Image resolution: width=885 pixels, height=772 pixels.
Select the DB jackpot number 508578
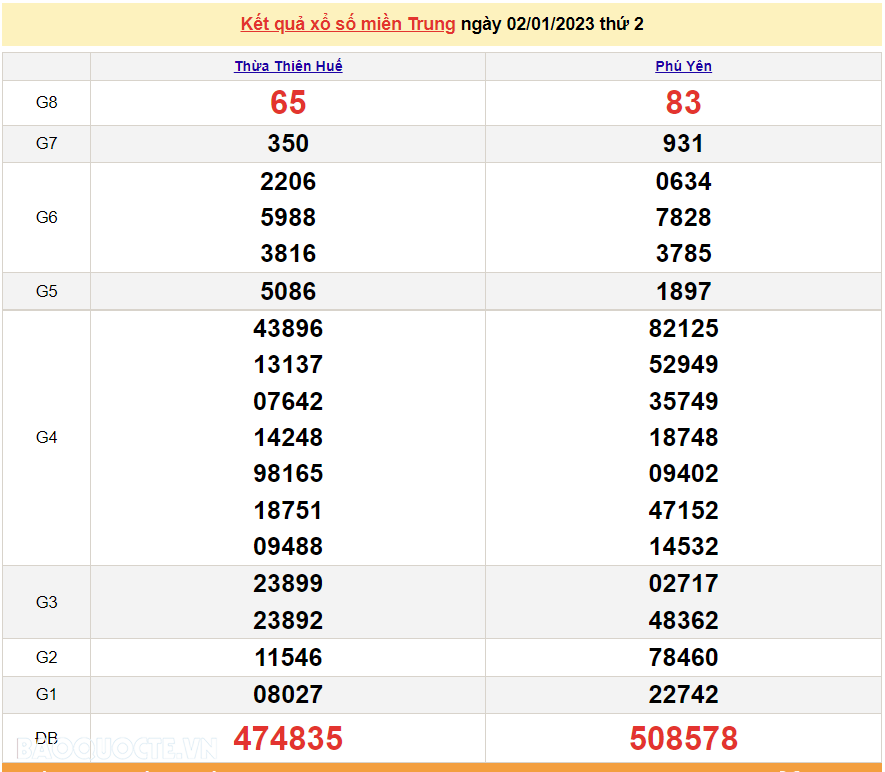pos(683,738)
